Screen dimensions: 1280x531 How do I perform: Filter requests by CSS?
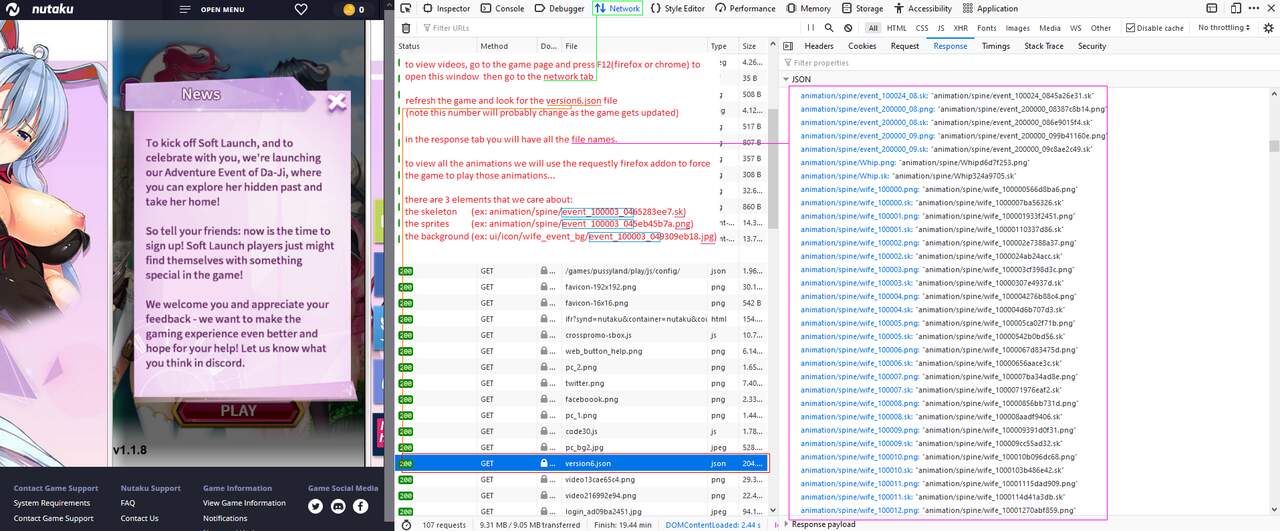point(922,28)
